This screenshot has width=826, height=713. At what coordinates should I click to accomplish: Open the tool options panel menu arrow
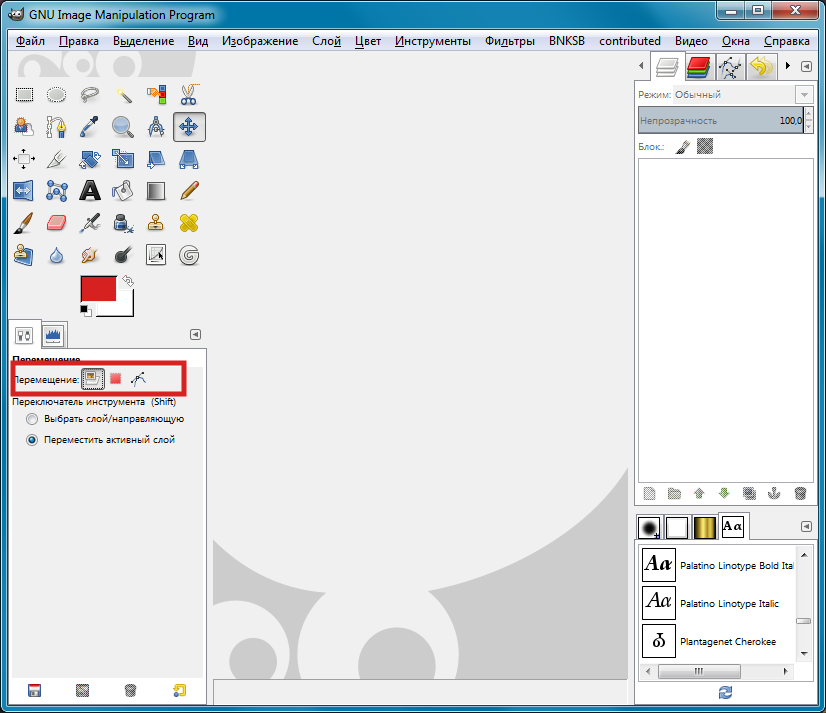coord(195,335)
